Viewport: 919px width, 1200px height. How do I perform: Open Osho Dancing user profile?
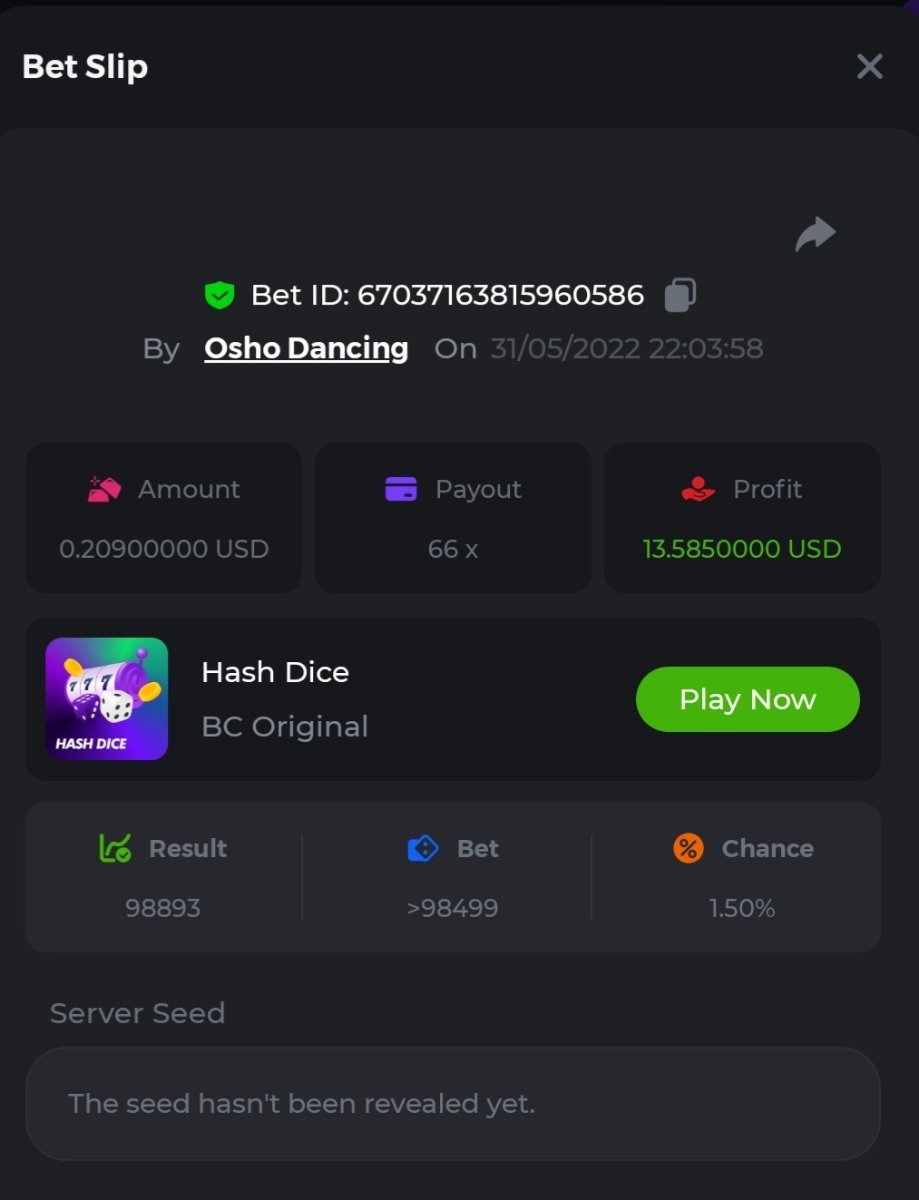click(306, 348)
